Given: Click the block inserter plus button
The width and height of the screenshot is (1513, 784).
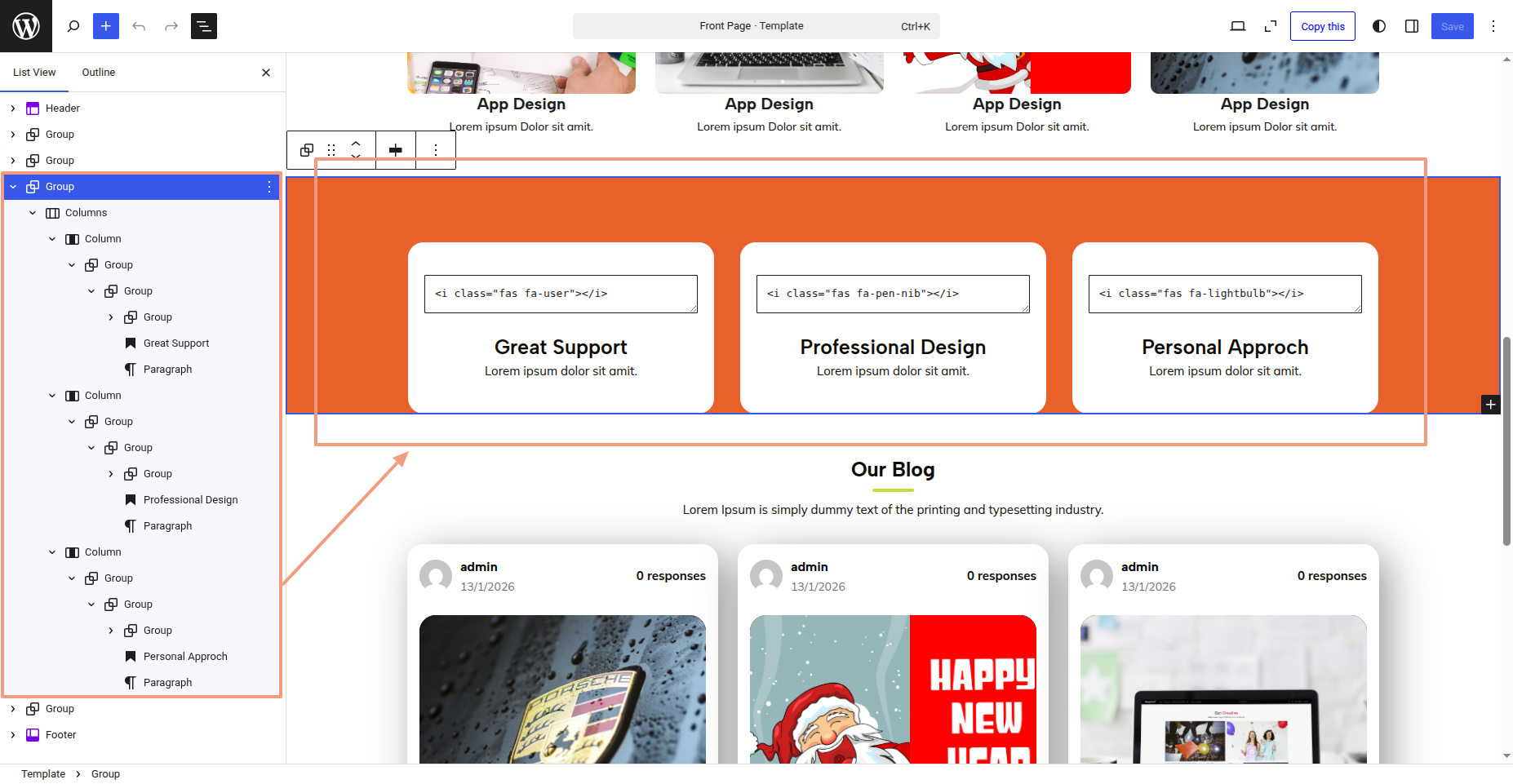Looking at the screenshot, I should pos(106,26).
